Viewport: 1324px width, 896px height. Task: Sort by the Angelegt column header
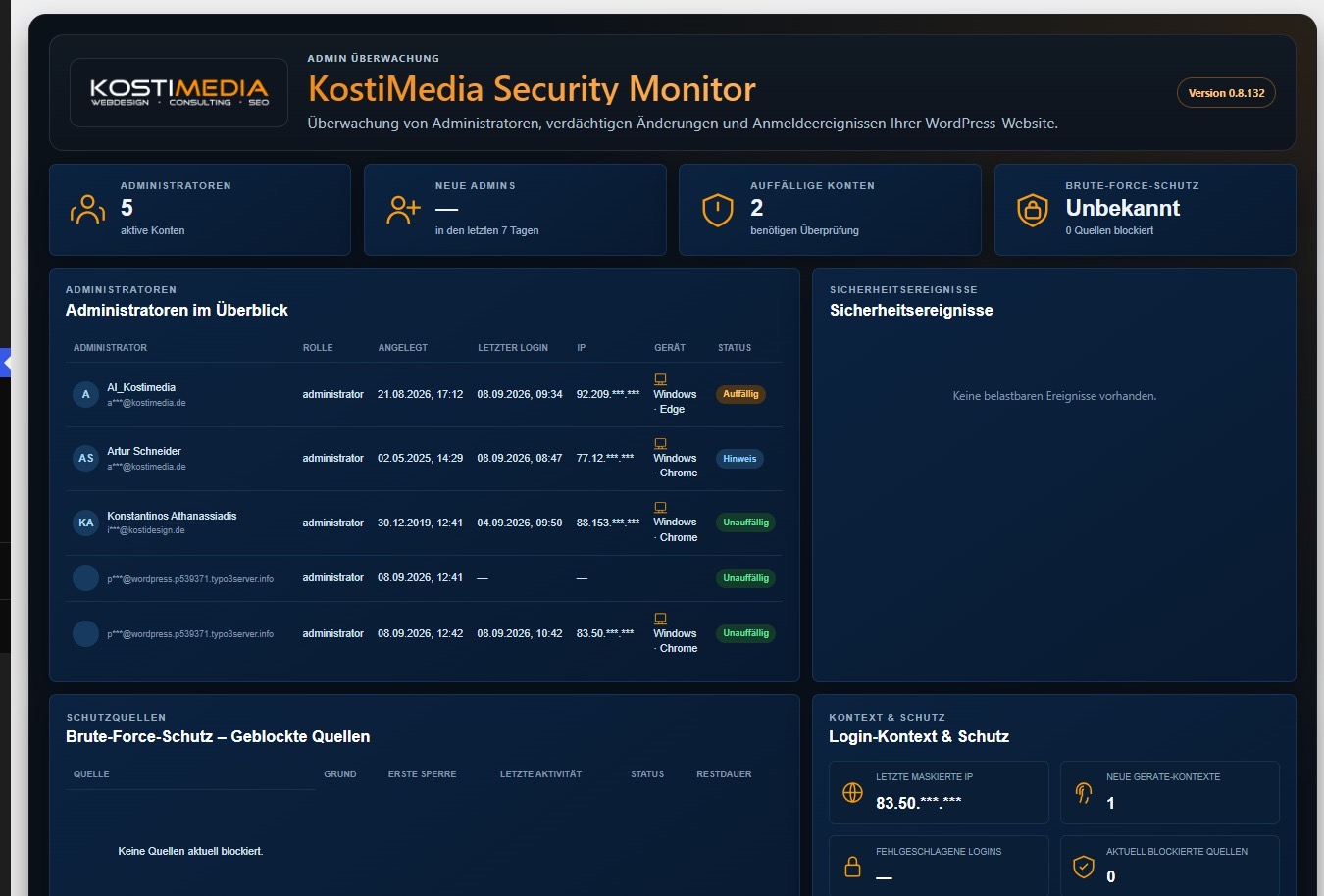pyautogui.click(x=403, y=348)
